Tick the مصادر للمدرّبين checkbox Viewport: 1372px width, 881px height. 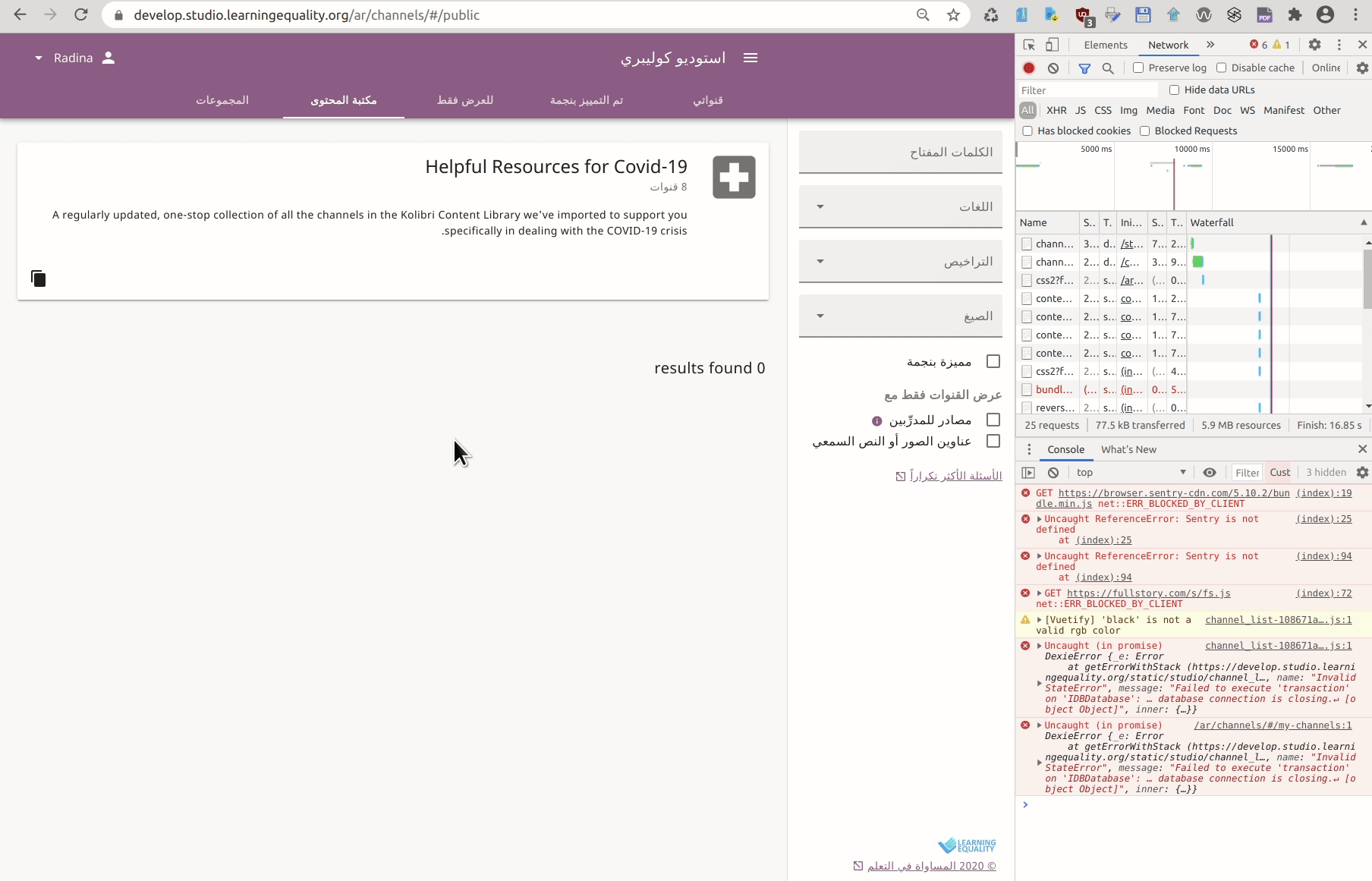pos(993,420)
